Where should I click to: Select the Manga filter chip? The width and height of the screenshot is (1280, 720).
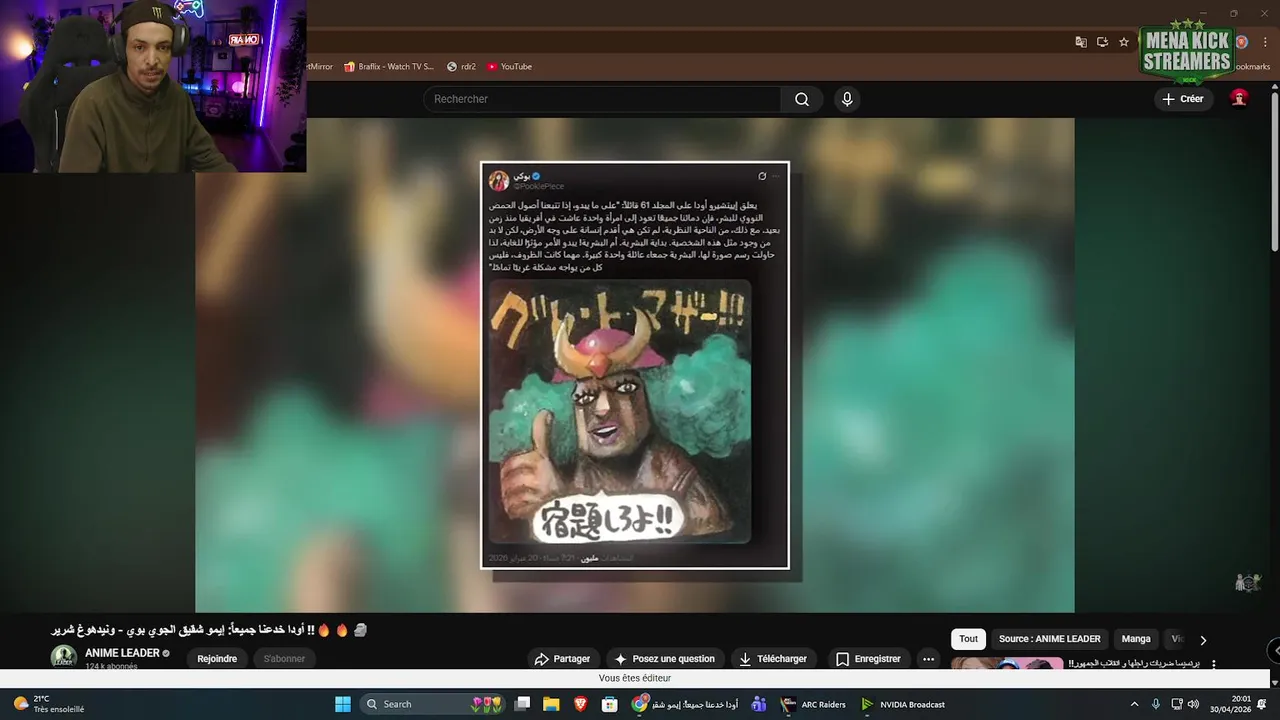point(1136,639)
